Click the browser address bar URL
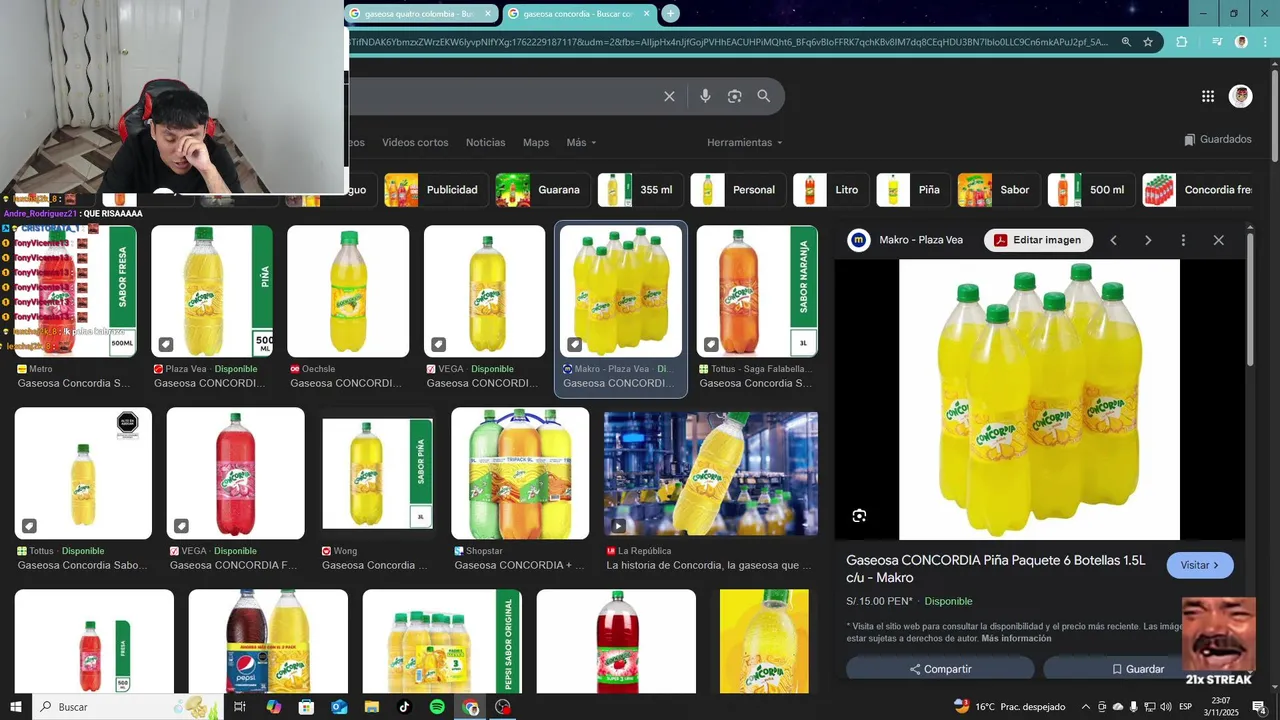Image resolution: width=1280 pixels, height=720 pixels. click(x=729, y=42)
